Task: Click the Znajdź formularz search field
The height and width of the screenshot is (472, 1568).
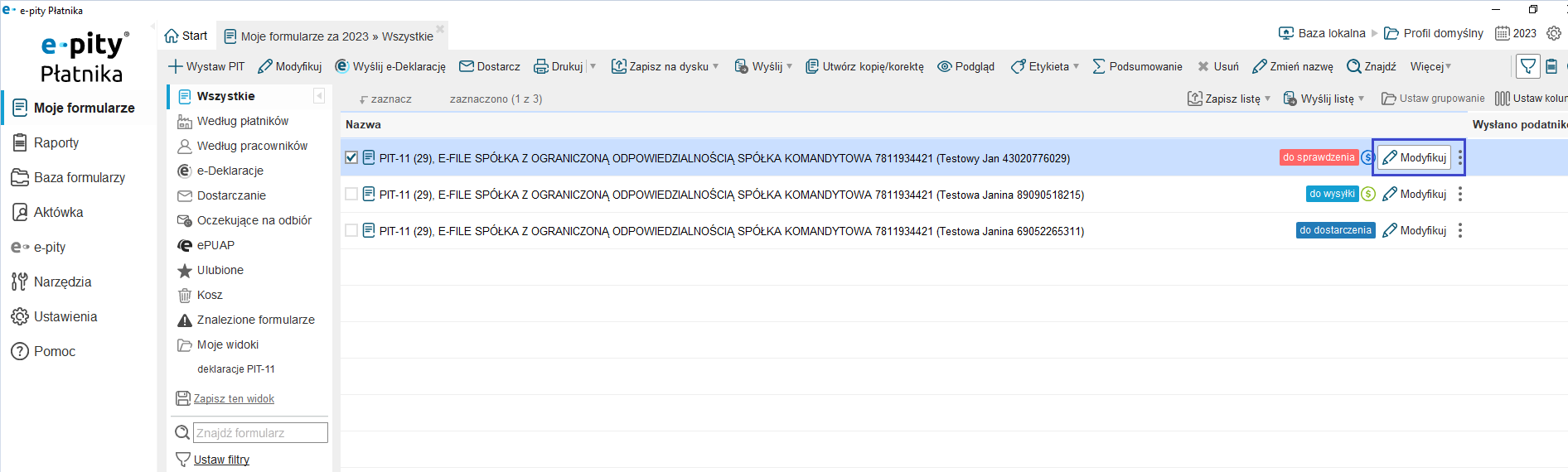Action: (260, 432)
